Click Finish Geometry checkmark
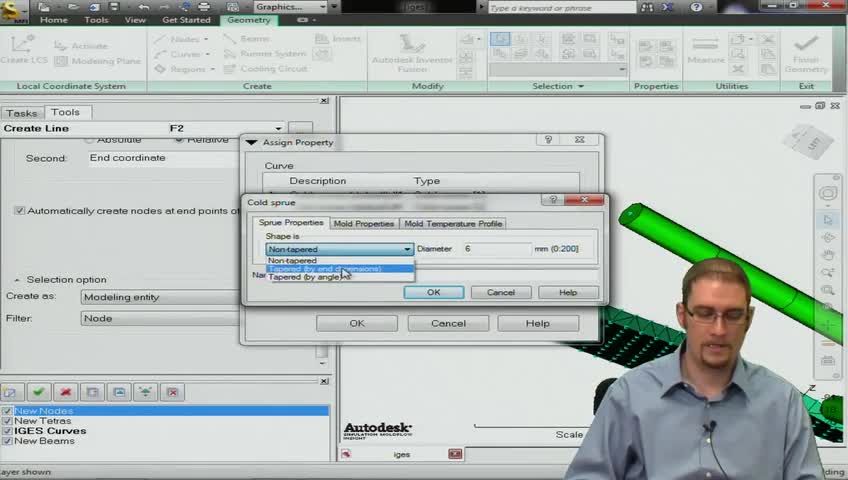The width and height of the screenshot is (848, 480). coord(806,53)
